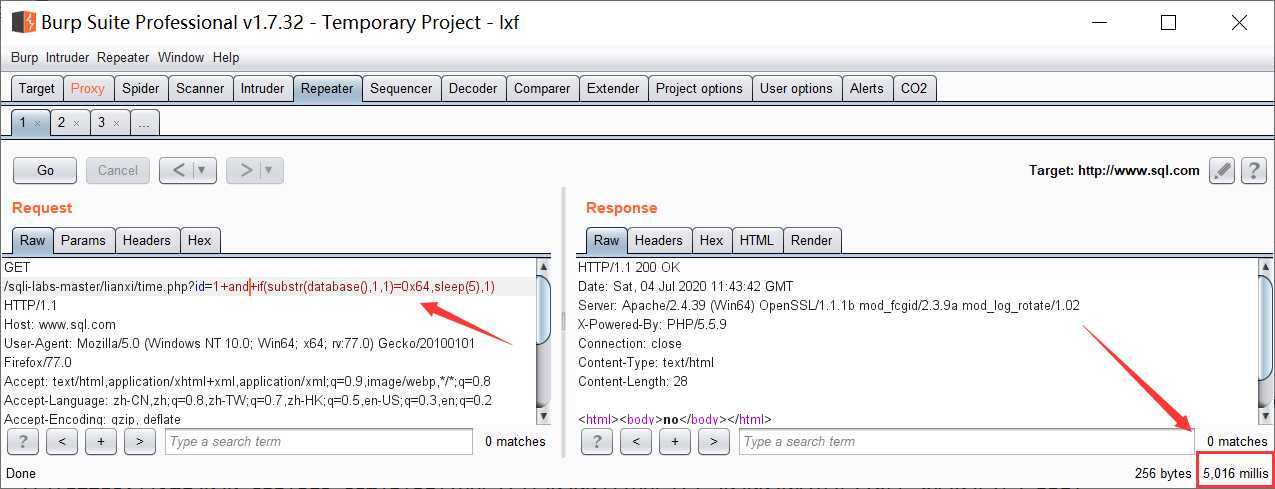Go to previous match in Response search

click(x=636, y=441)
